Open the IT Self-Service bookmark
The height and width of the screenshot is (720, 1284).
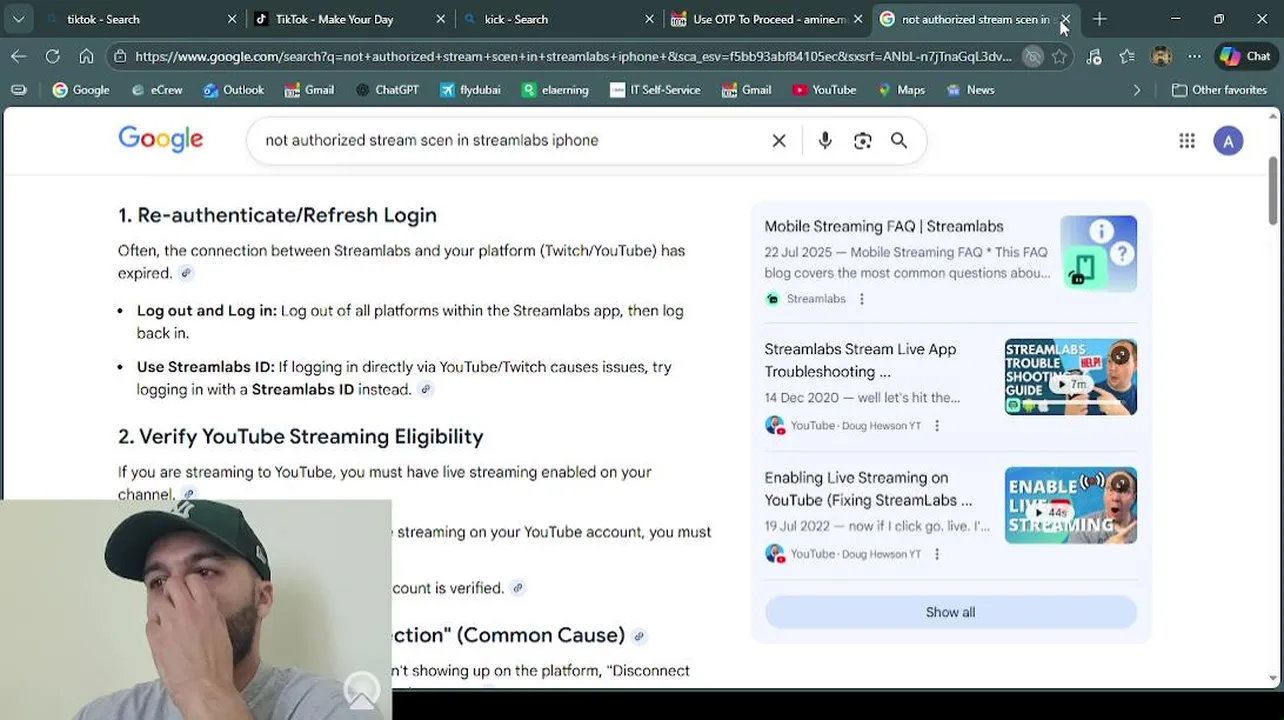tap(655, 90)
